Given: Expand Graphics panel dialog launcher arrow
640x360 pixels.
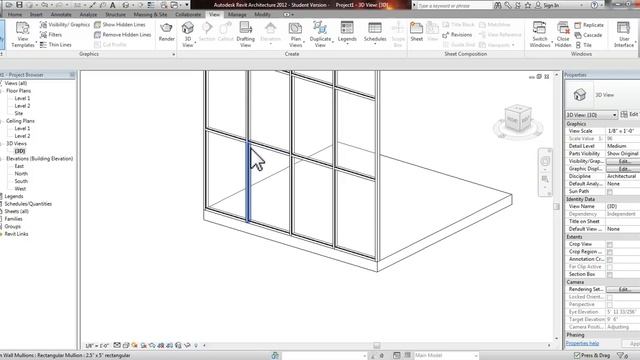Looking at the screenshot, I should (173, 54).
